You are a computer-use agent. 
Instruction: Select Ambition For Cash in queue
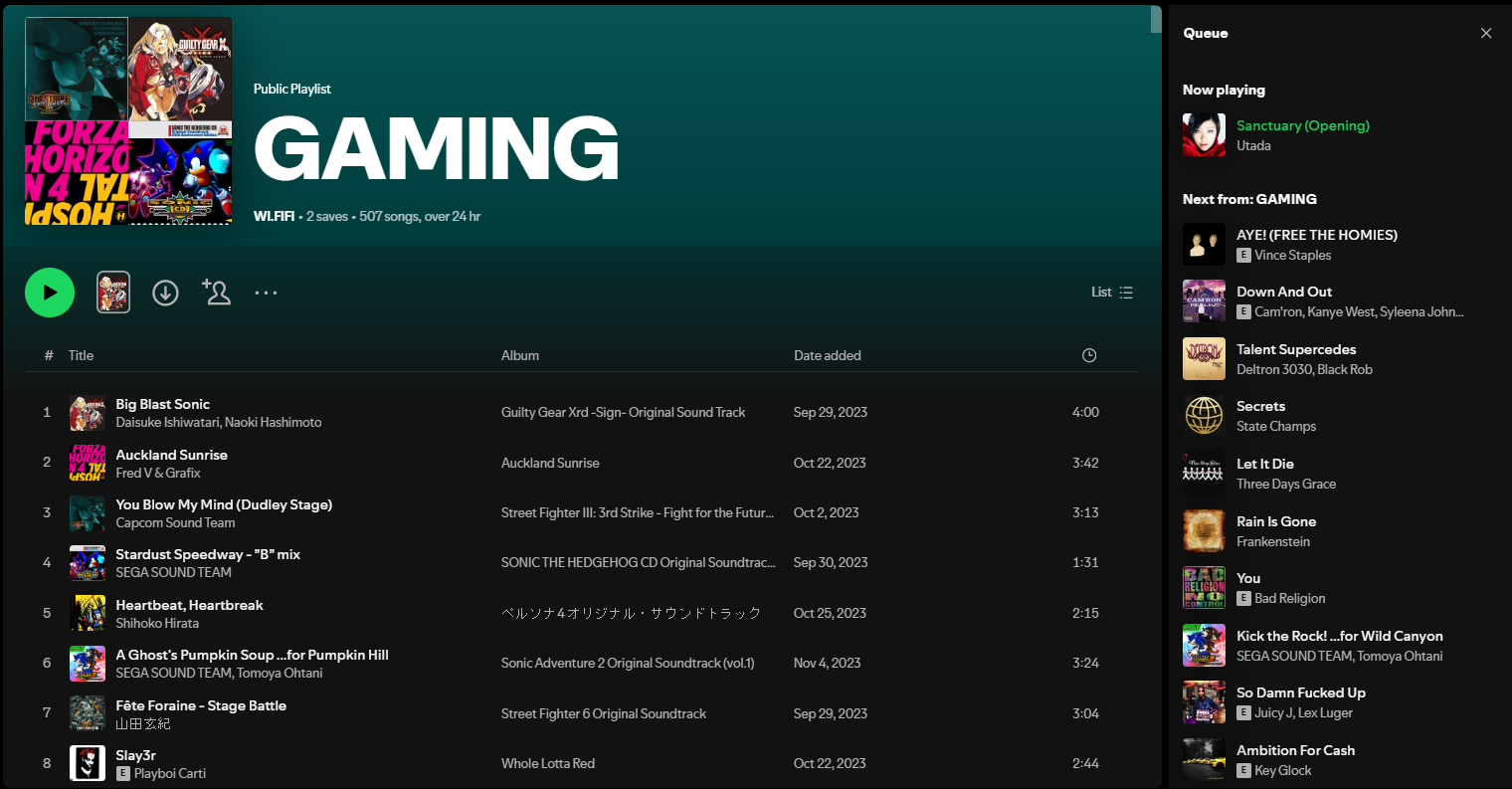click(x=1295, y=750)
